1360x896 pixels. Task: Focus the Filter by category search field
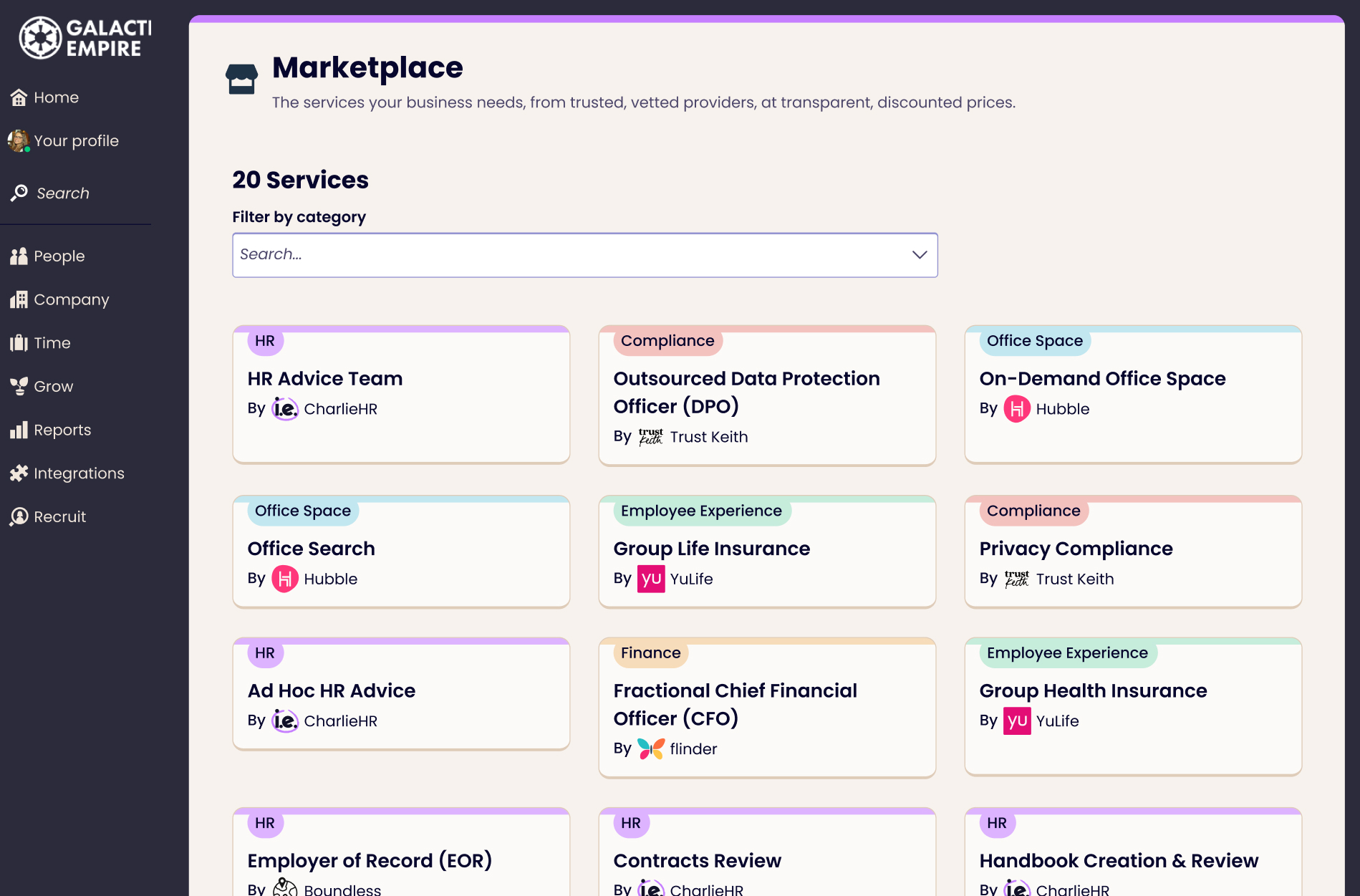click(x=584, y=255)
